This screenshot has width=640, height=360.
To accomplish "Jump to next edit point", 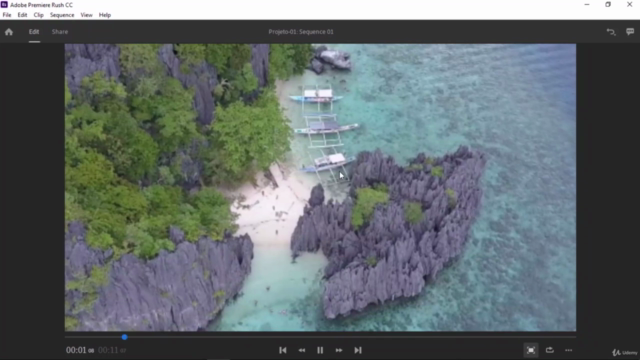I will (x=358, y=350).
